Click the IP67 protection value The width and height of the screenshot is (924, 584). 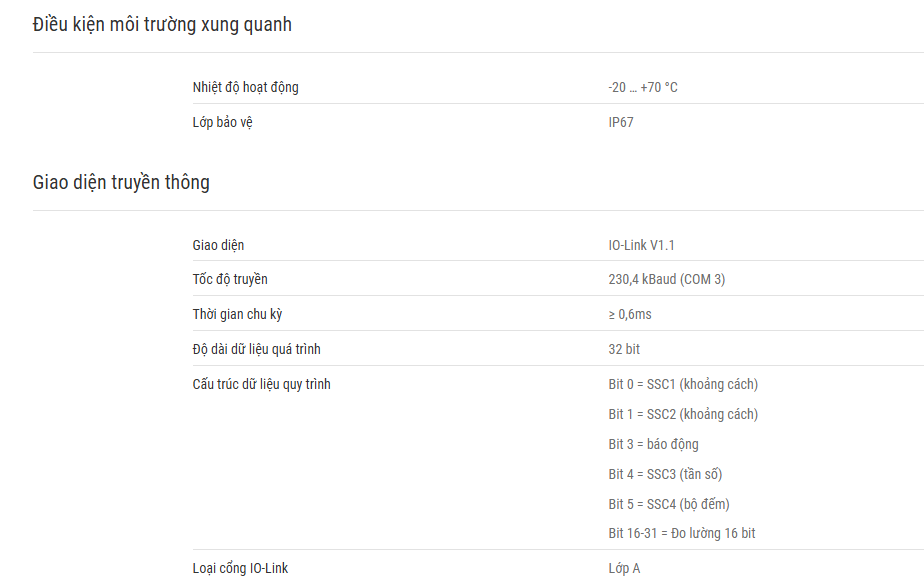tap(621, 122)
